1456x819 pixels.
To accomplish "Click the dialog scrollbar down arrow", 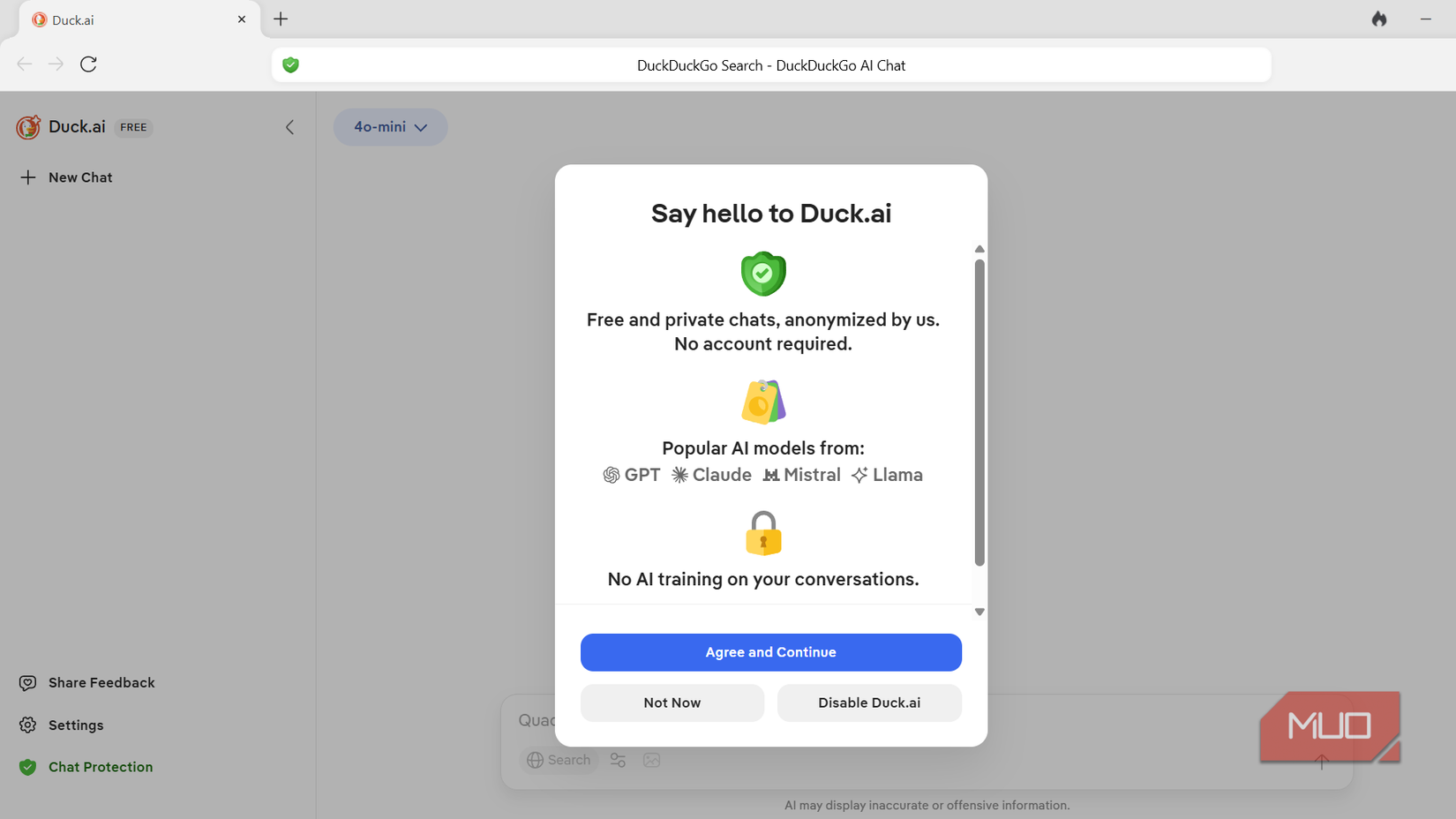I will coord(979,612).
